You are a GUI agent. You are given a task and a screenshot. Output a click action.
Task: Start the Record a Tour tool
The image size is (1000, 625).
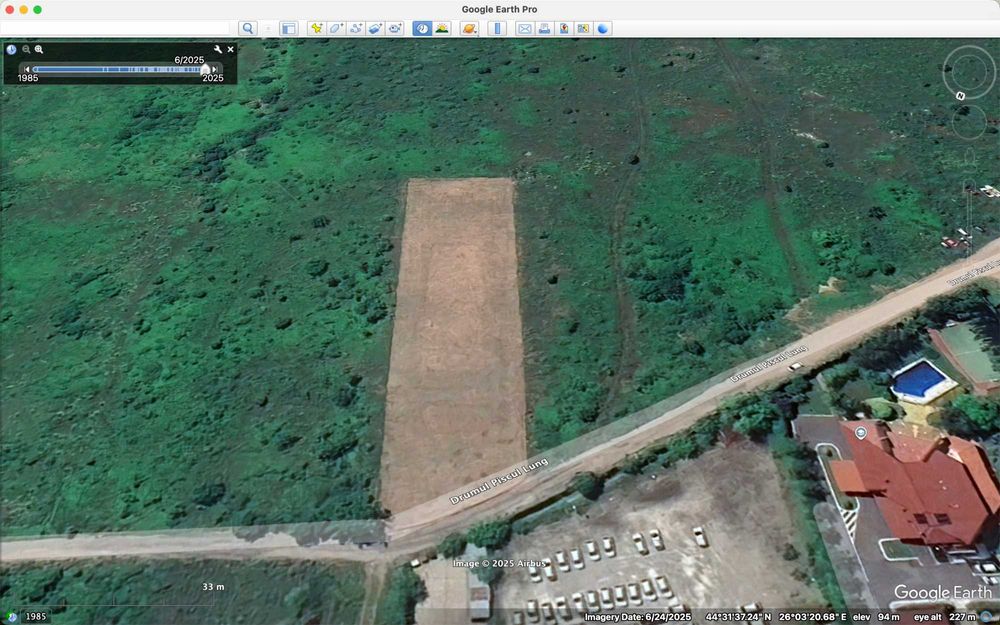(x=395, y=28)
